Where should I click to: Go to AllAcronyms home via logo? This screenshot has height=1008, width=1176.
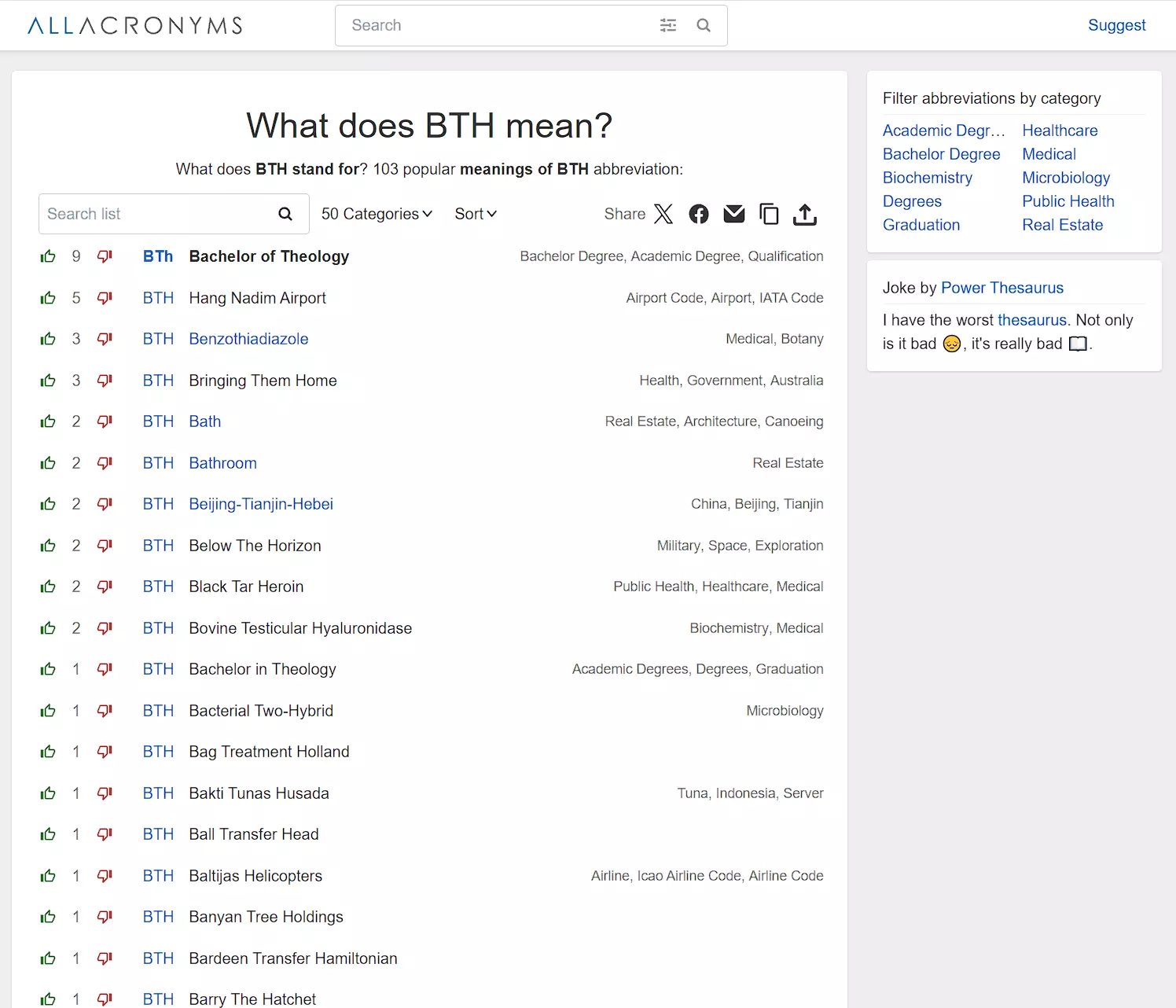point(135,25)
